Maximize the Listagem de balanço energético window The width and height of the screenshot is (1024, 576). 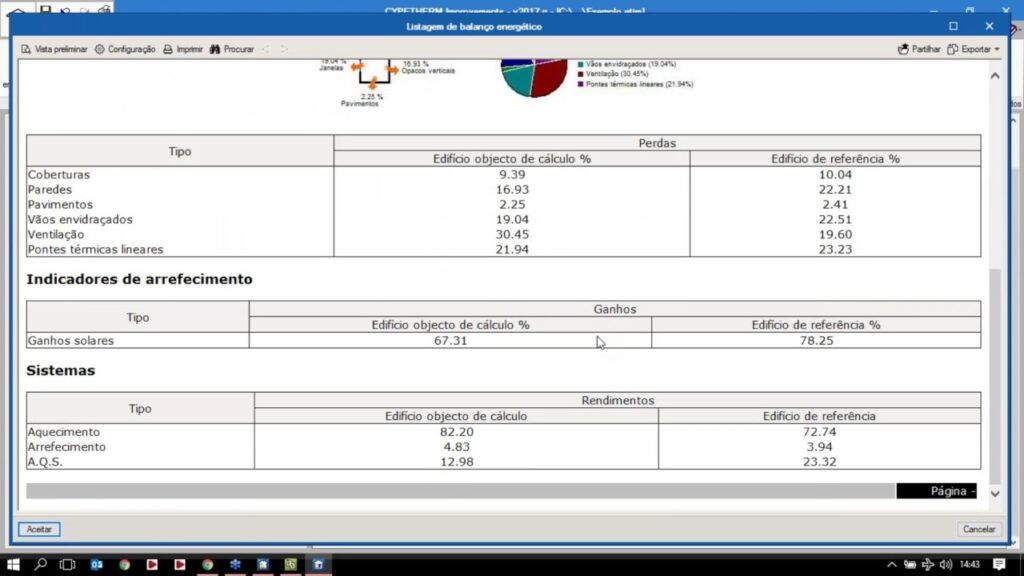point(953,26)
